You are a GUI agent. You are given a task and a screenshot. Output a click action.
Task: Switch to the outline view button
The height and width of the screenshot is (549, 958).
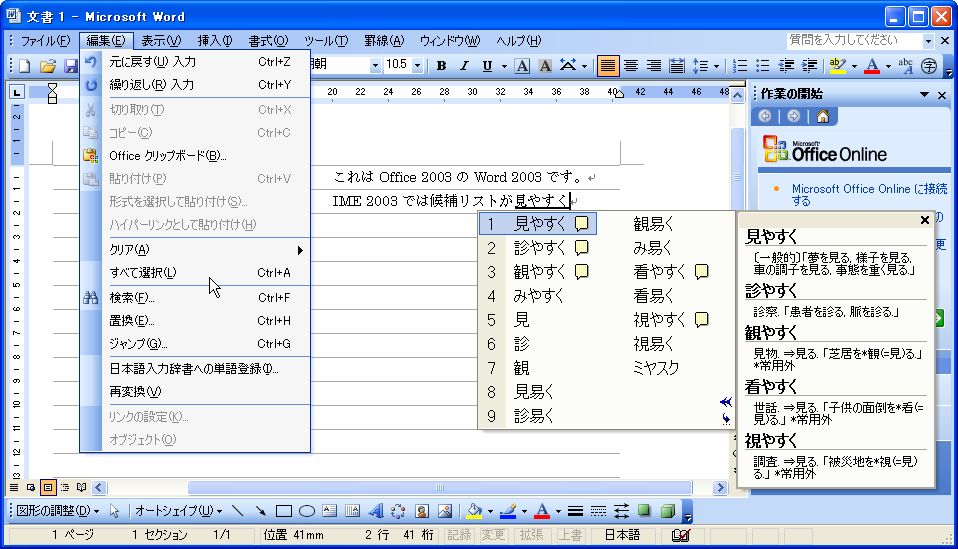65,487
